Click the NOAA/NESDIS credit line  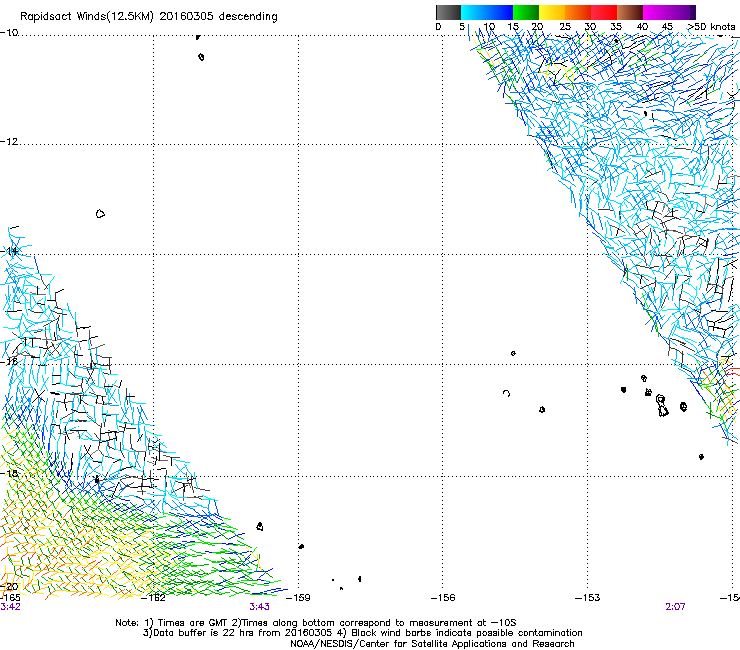[432, 644]
